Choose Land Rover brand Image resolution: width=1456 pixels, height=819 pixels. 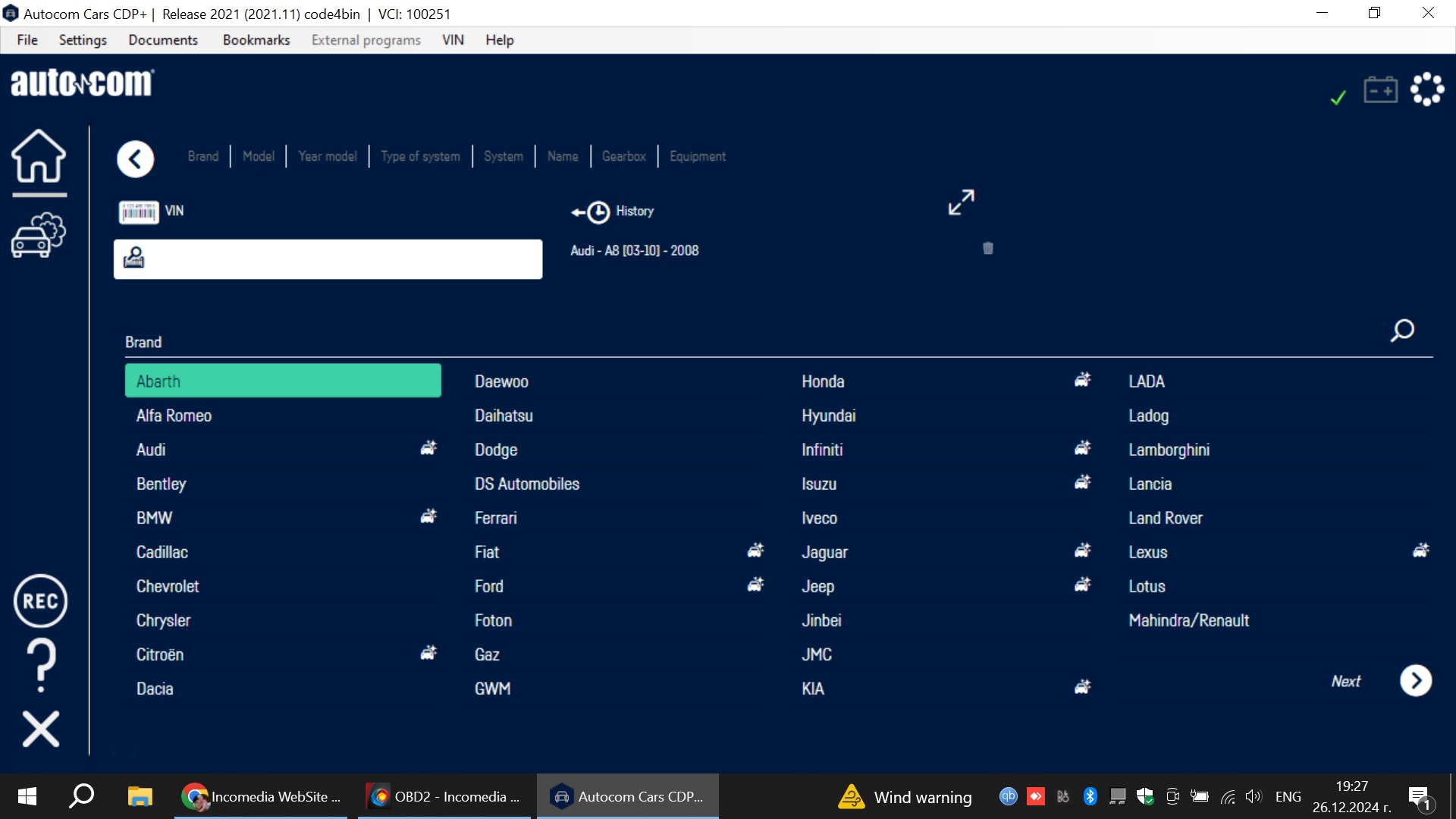coord(1166,518)
